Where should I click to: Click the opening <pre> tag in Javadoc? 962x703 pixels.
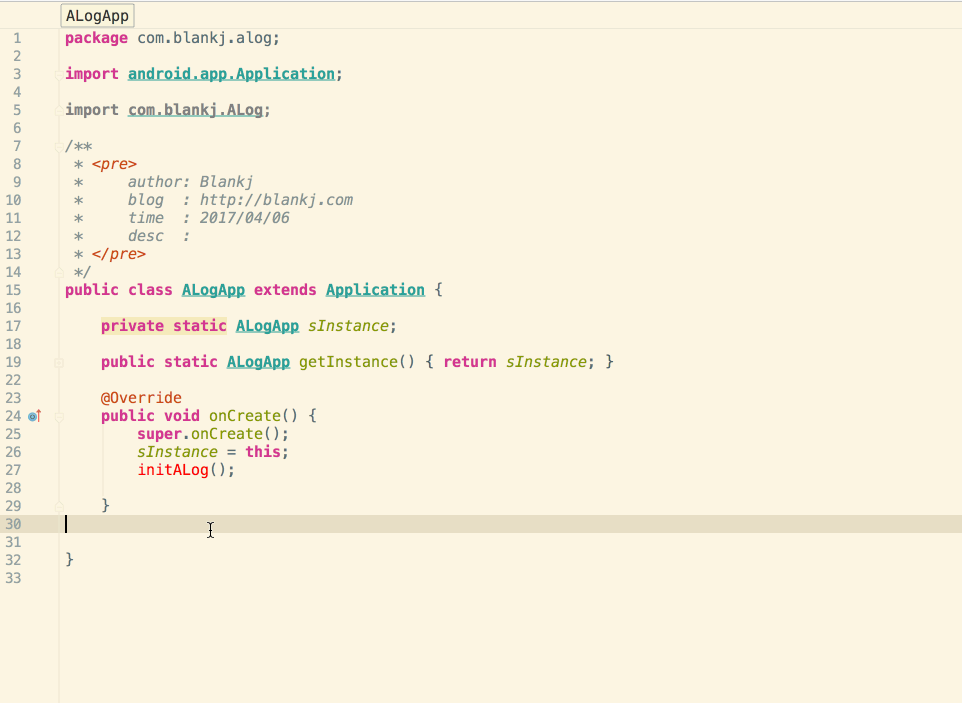115,164
